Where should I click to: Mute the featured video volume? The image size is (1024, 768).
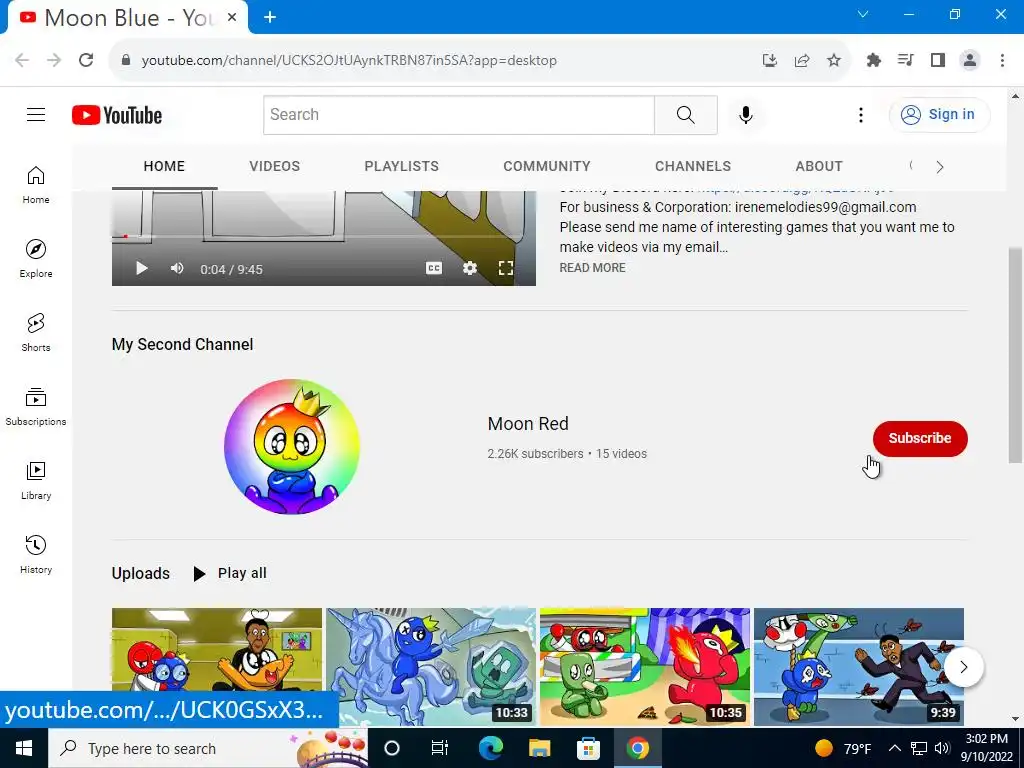coord(177,268)
